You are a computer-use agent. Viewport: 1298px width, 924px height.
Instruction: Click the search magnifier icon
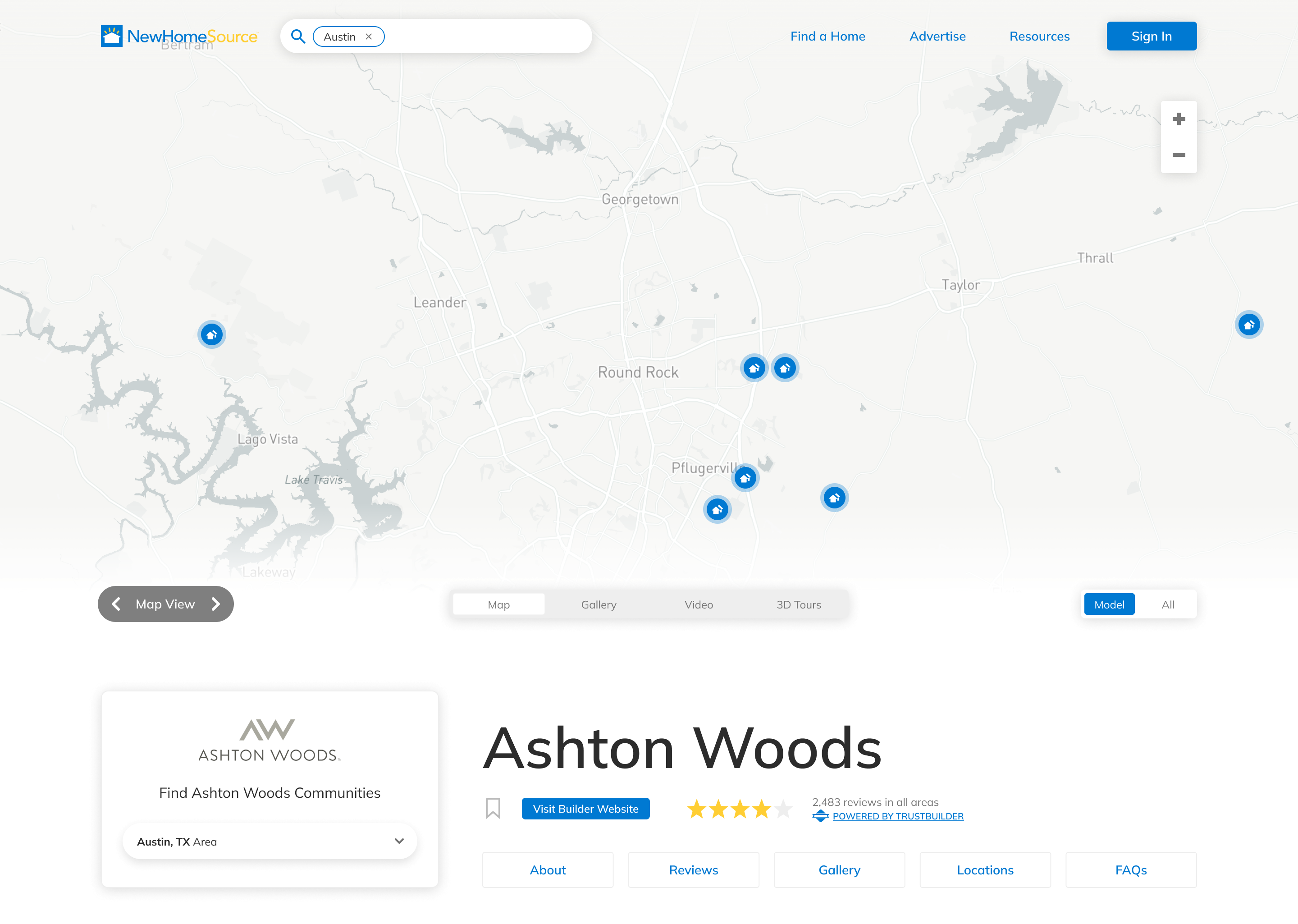coord(298,37)
